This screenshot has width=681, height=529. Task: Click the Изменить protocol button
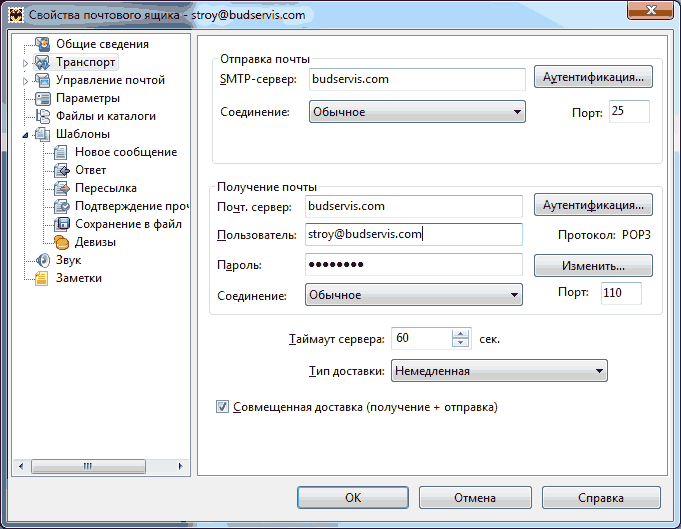pyautogui.click(x=593, y=265)
